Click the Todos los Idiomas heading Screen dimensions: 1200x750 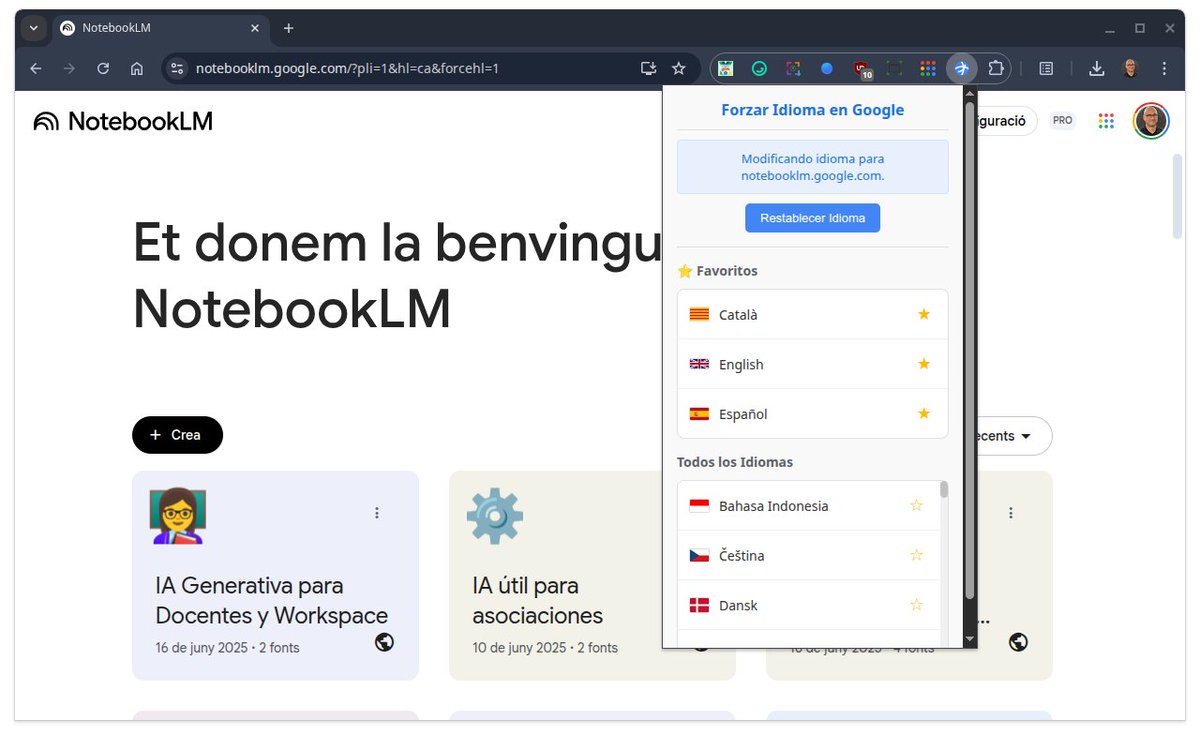tap(735, 462)
